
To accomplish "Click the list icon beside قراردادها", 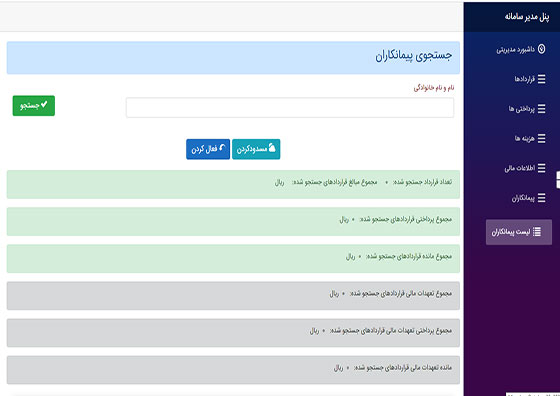I will (541, 79).
